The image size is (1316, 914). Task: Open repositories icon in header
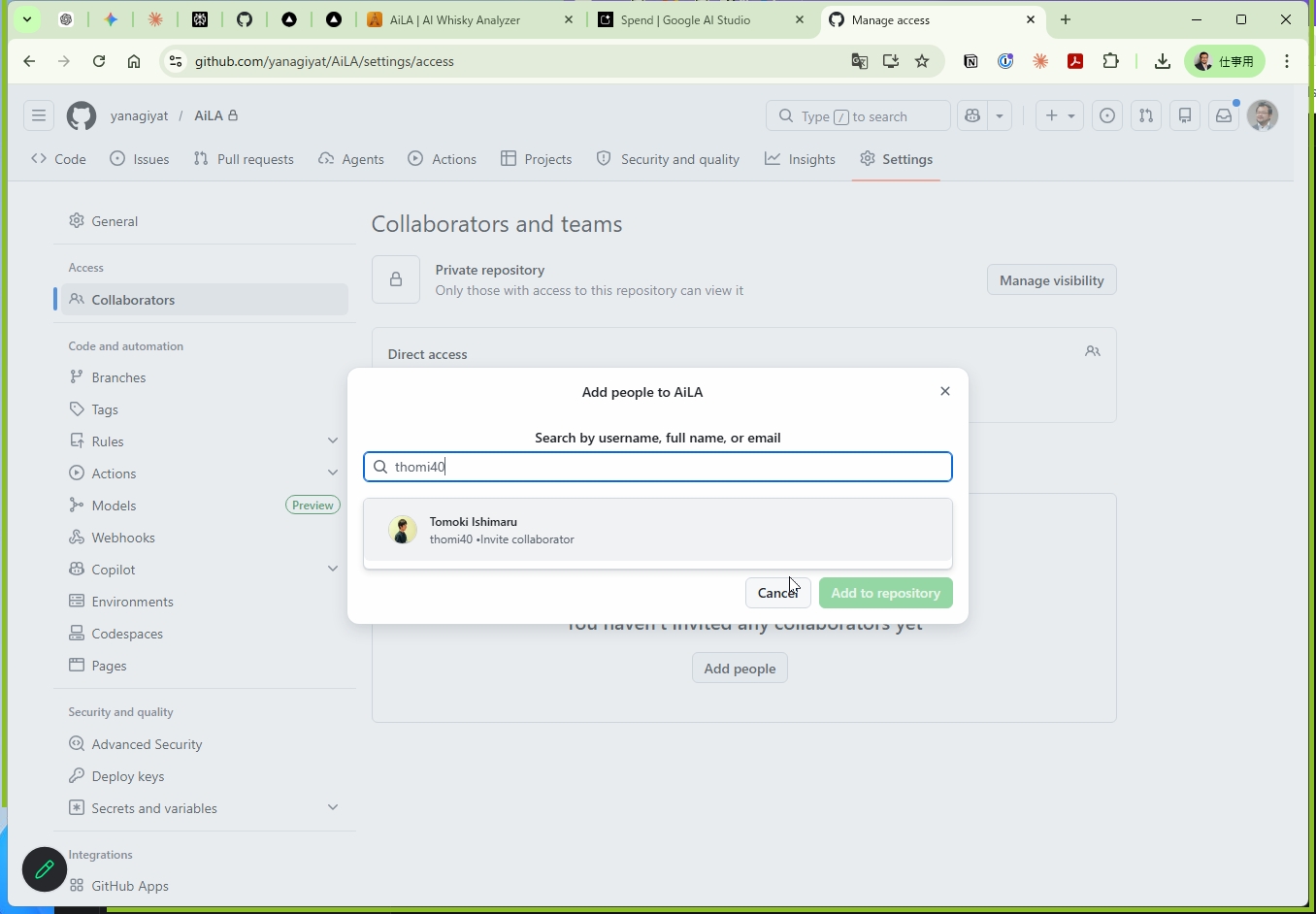1185,116
